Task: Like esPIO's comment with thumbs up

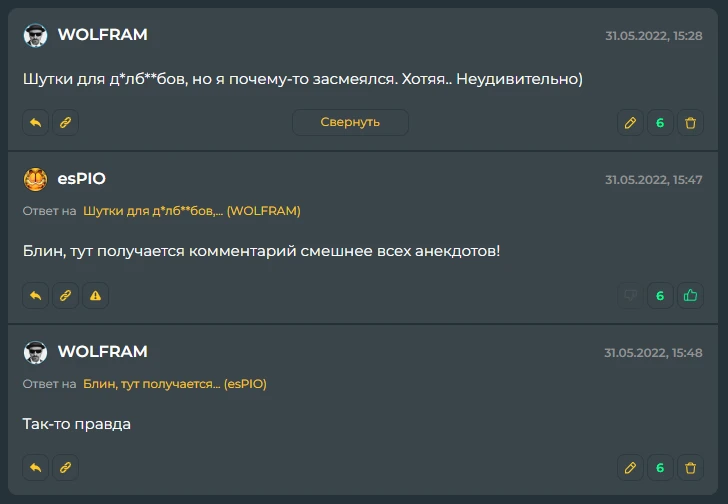Action: pos(690,295)
